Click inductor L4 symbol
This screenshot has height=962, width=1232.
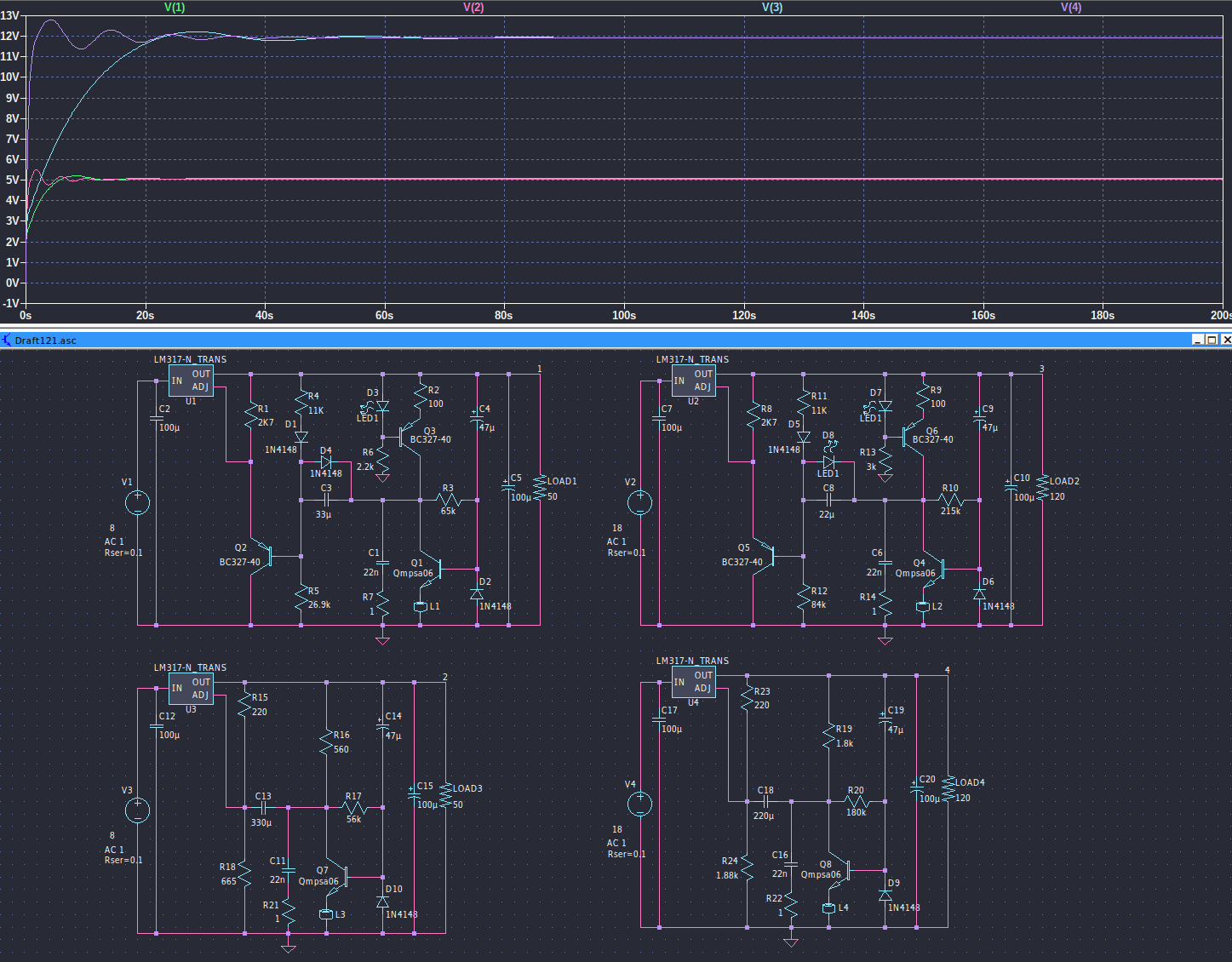pyautogui.click(x=828, y=908)
